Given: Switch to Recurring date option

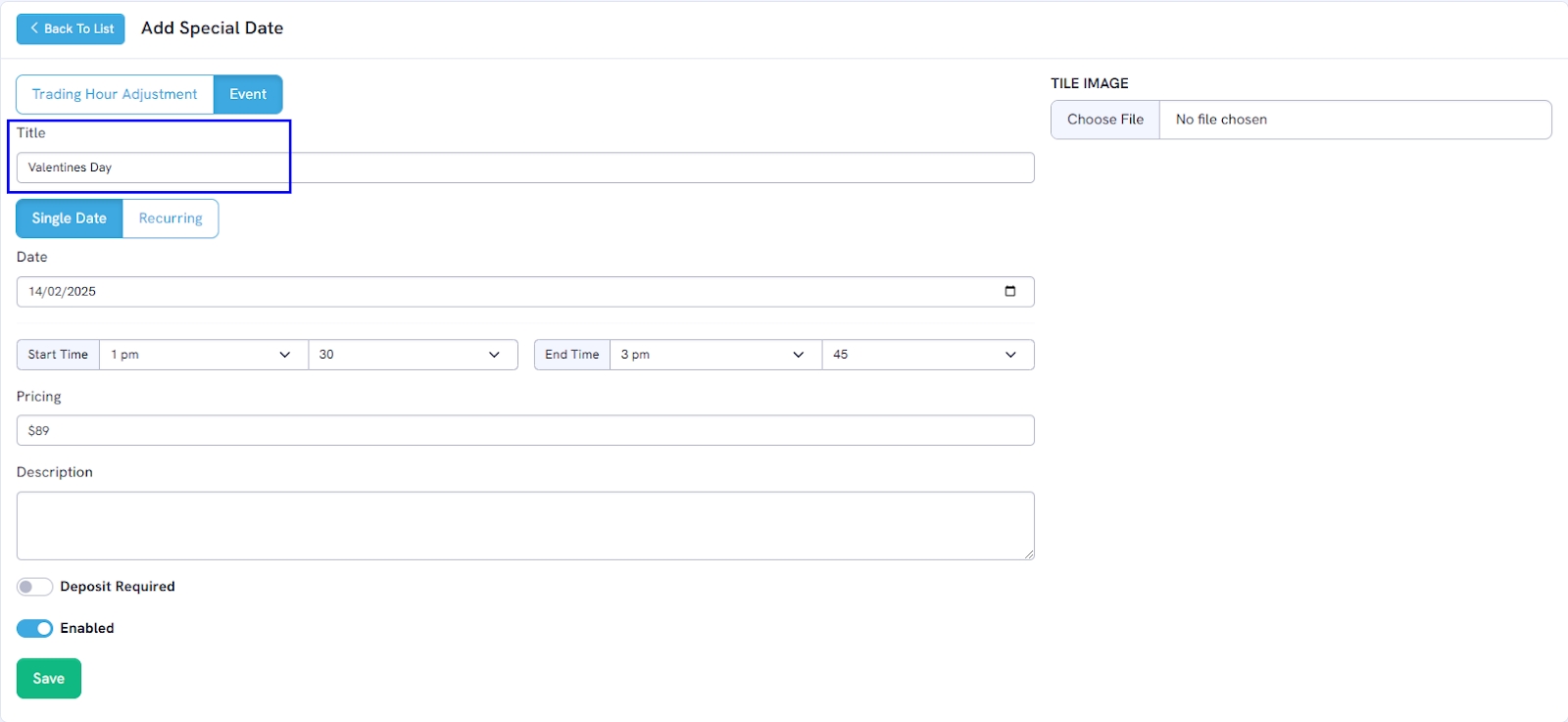Looking at the screenshot, I should coord(171,218).
